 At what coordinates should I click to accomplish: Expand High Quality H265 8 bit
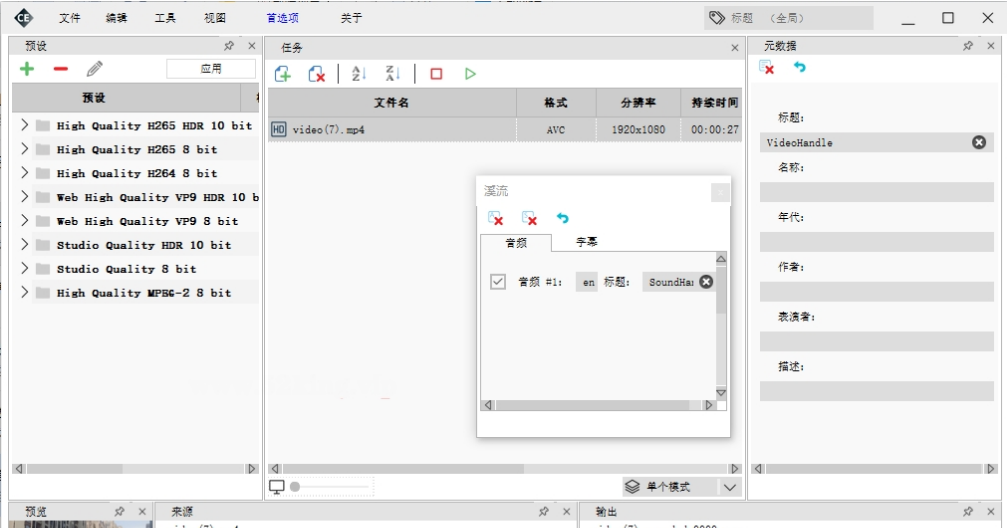click(x=24, y=148)
